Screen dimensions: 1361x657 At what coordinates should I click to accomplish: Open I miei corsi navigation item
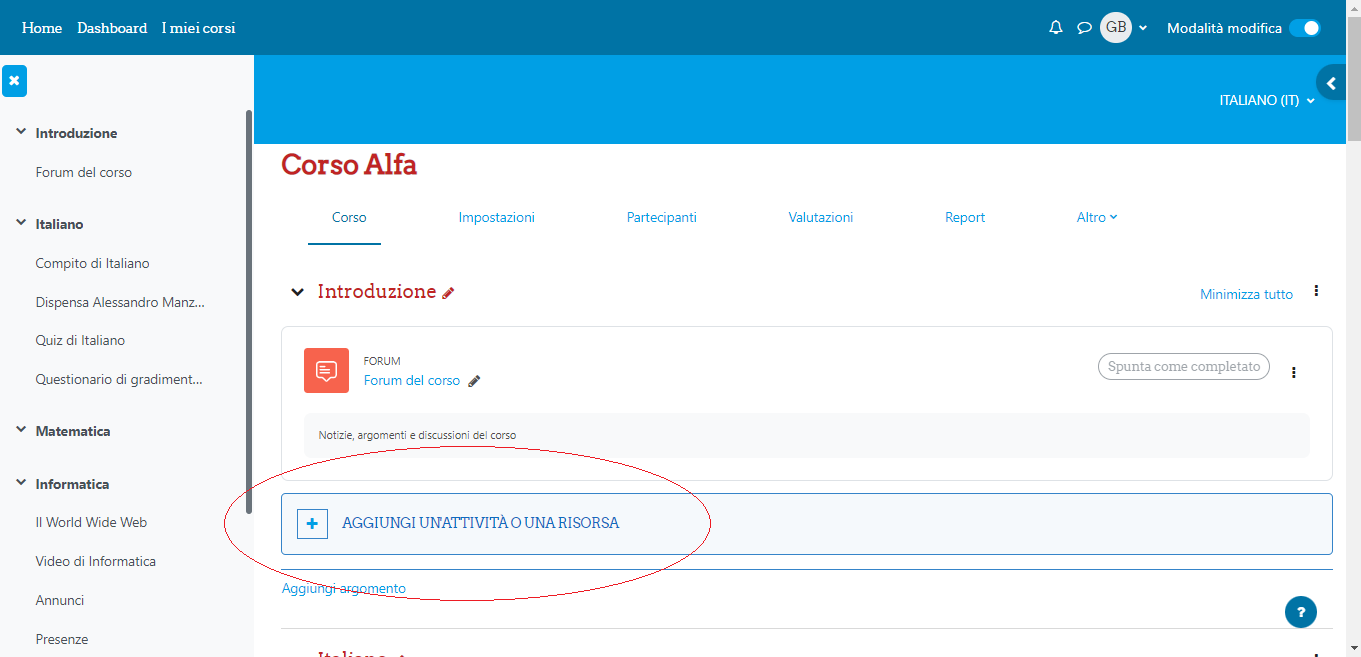tap(198, 28)
